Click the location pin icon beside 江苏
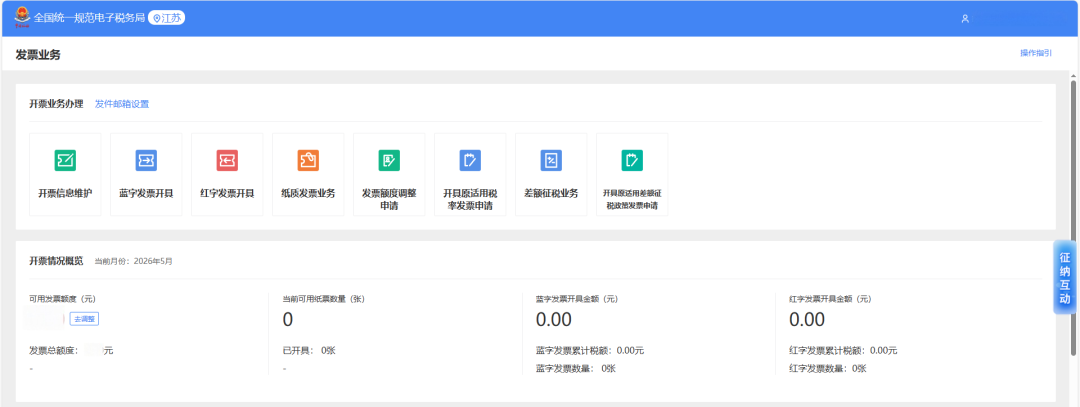Screen dimensions: 1080x407 (x=156, y=19)
